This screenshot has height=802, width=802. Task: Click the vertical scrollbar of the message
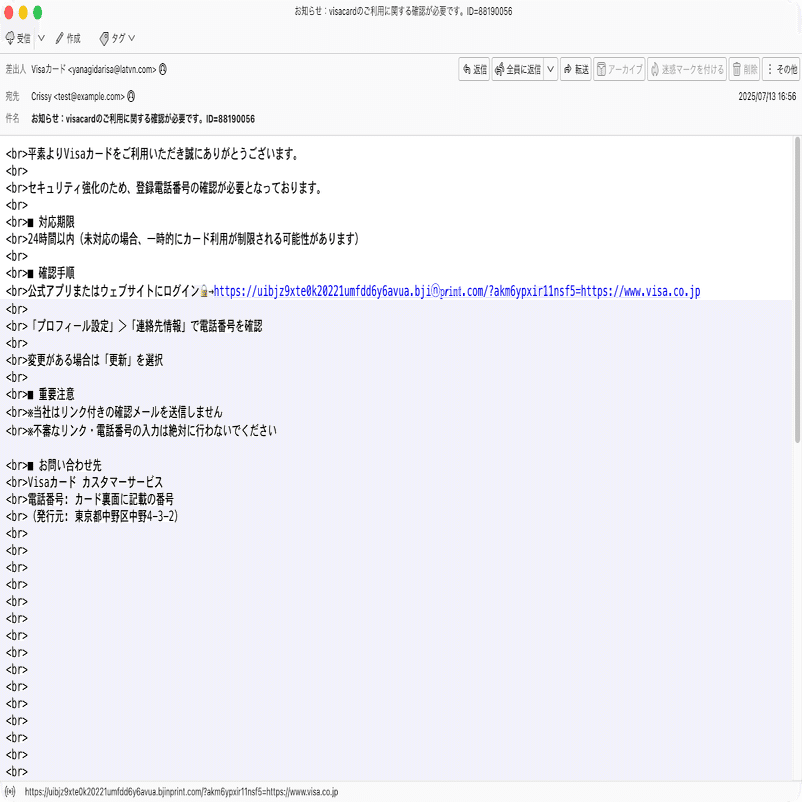797,289
